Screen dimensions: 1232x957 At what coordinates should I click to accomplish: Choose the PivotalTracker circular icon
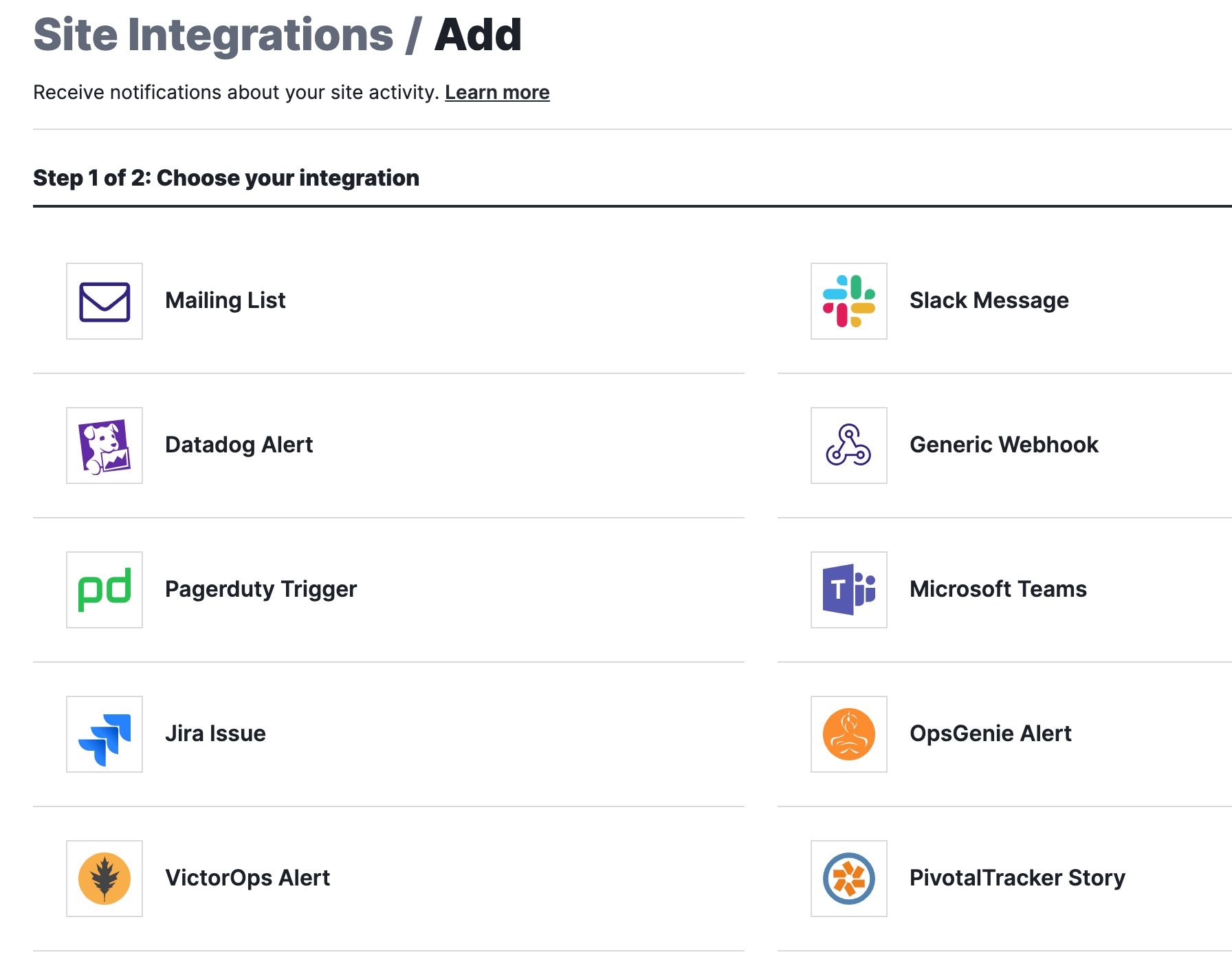849,879
